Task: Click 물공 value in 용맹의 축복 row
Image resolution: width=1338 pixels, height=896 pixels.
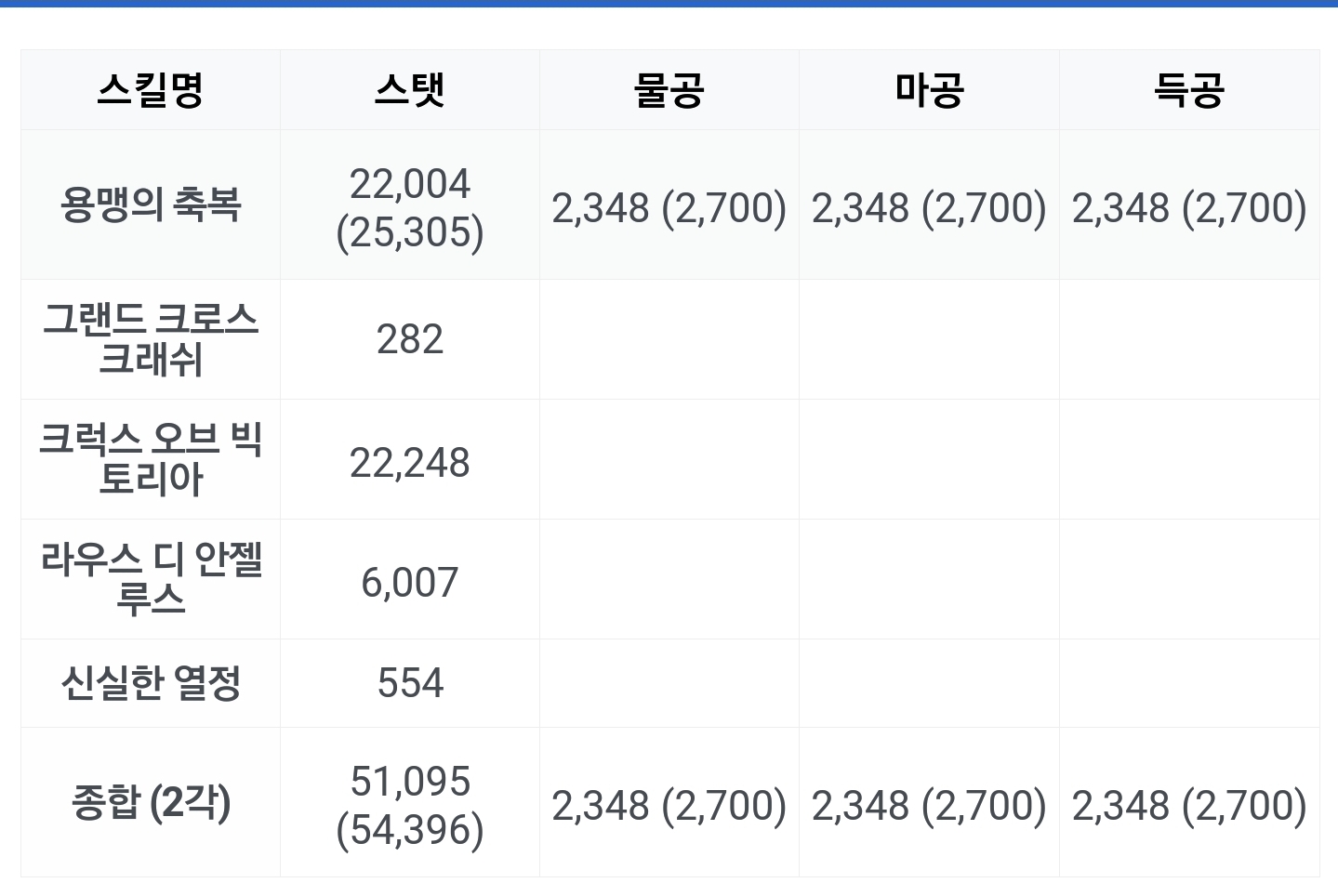Action: pyautogui.click(x=669, y=207)
